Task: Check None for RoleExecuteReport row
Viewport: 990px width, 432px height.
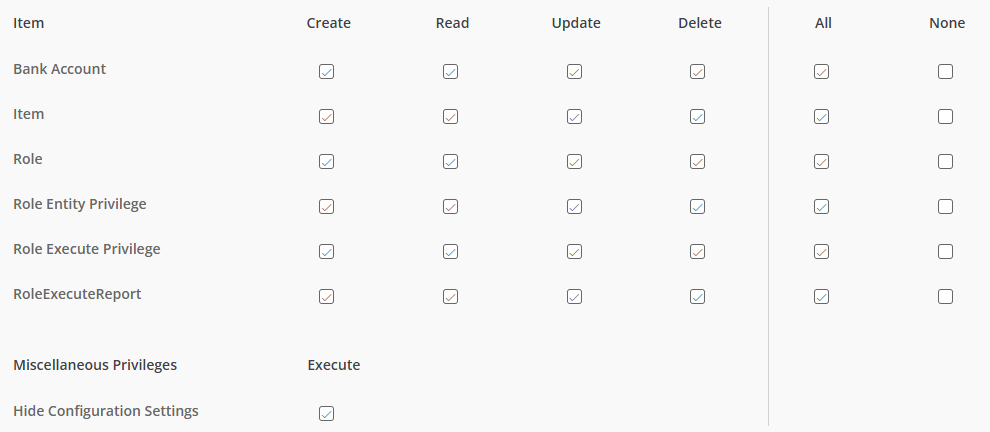Action: pos(945,296)
